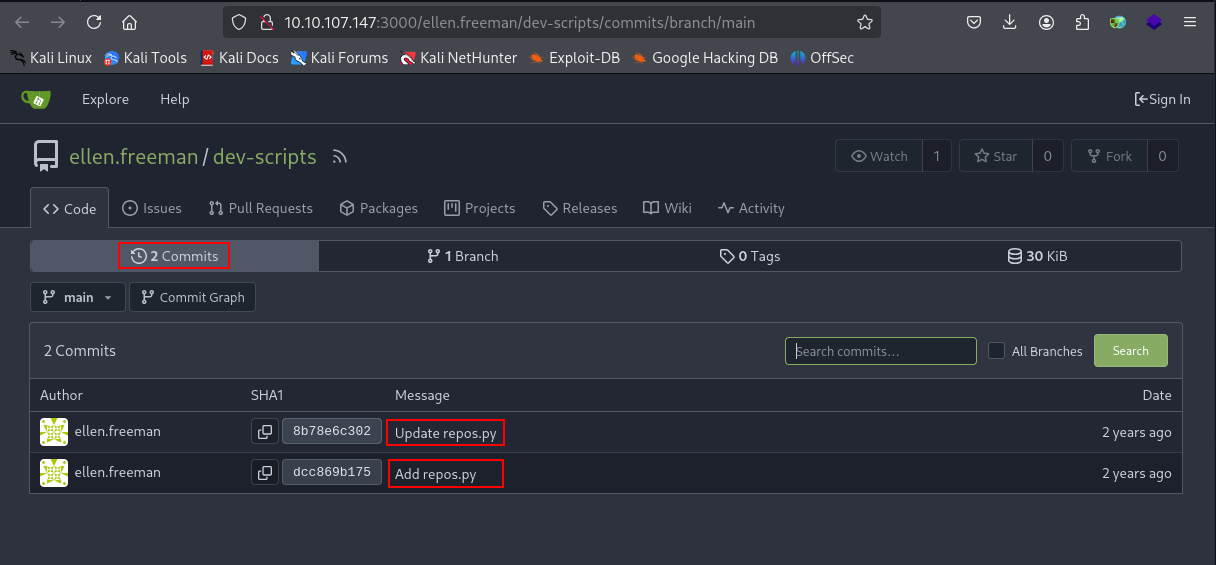Copy SHA of the Add repos.py commit
Viewport: 1216px width, 565px height.
[x=264, y=472]
